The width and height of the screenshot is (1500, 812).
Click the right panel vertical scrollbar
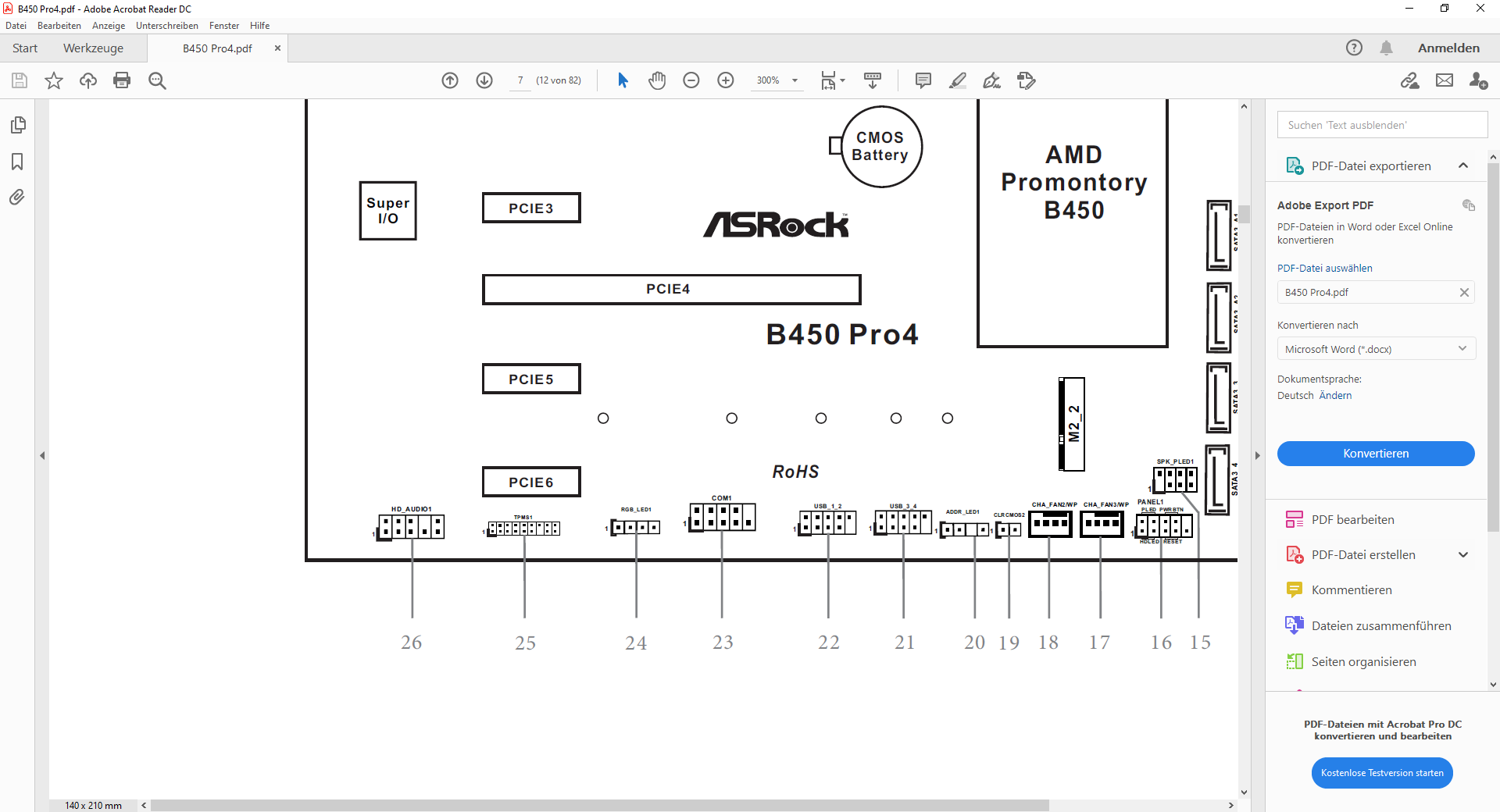[x=1493, y=347]
